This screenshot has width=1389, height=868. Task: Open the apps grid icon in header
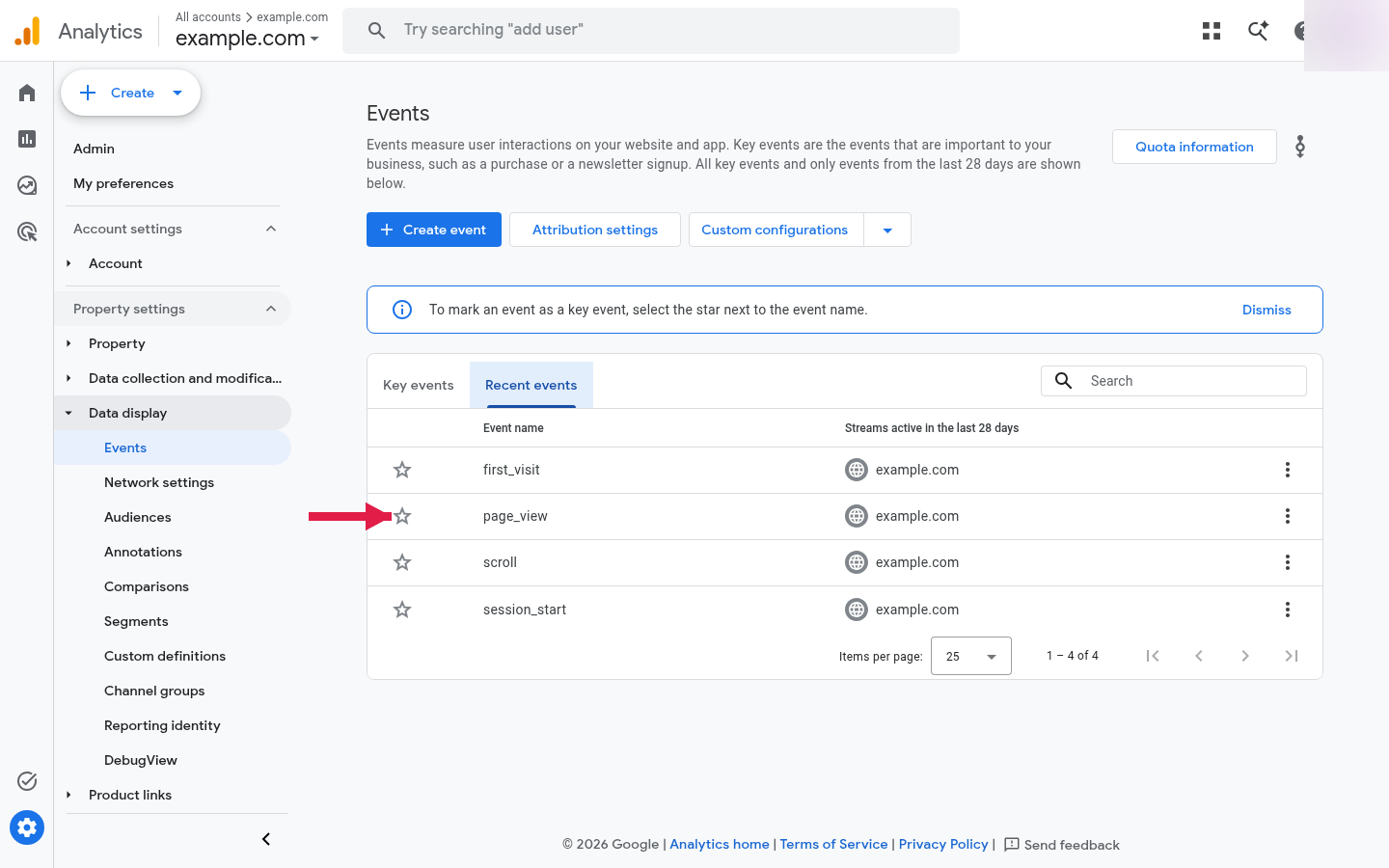[1212, 31]
